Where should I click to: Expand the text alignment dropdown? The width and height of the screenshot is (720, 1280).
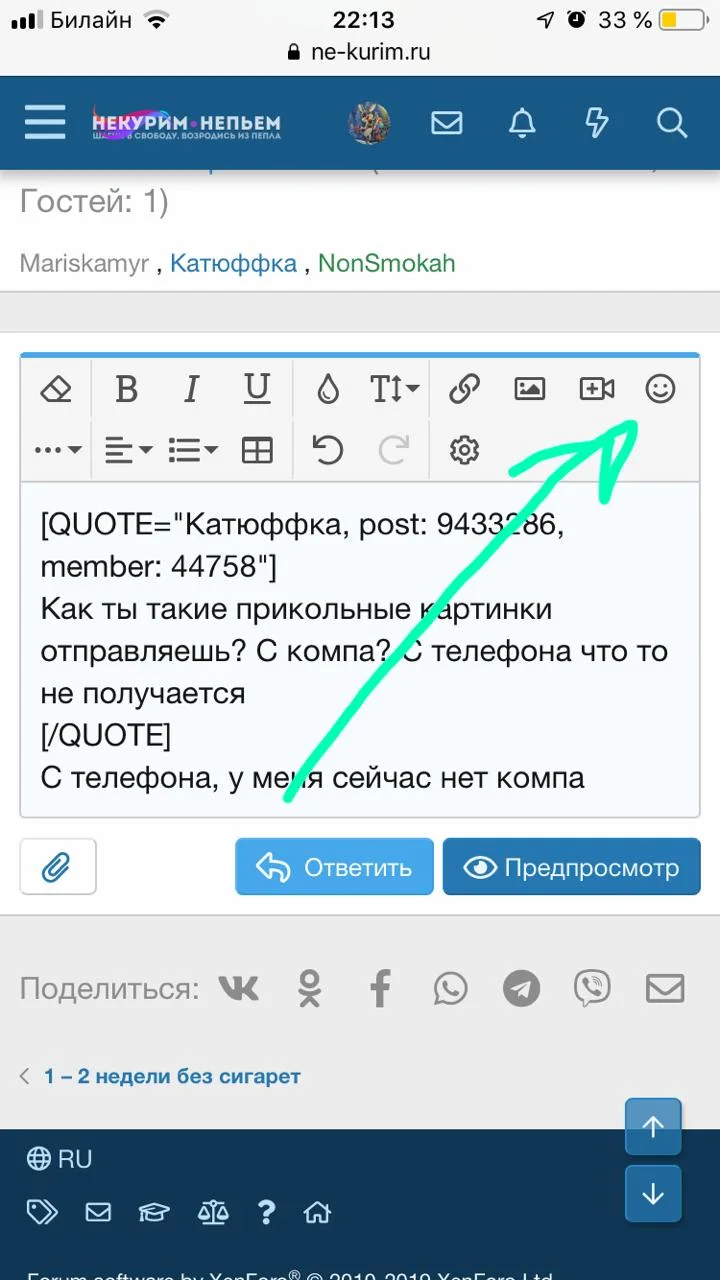[x=129, y=451]
